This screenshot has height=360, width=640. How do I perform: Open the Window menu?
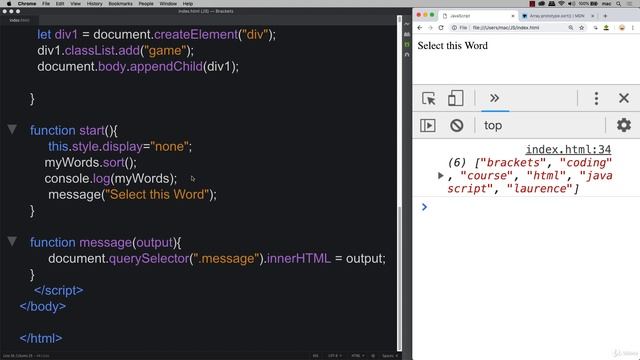[168, 4]
